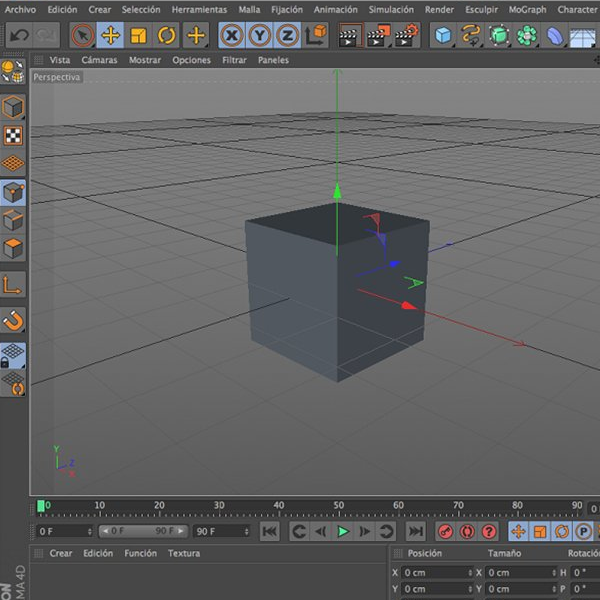Screen dimensions: 600x600
Task: Open the viewport Filtrar dropdown
Action: [234, 60]
